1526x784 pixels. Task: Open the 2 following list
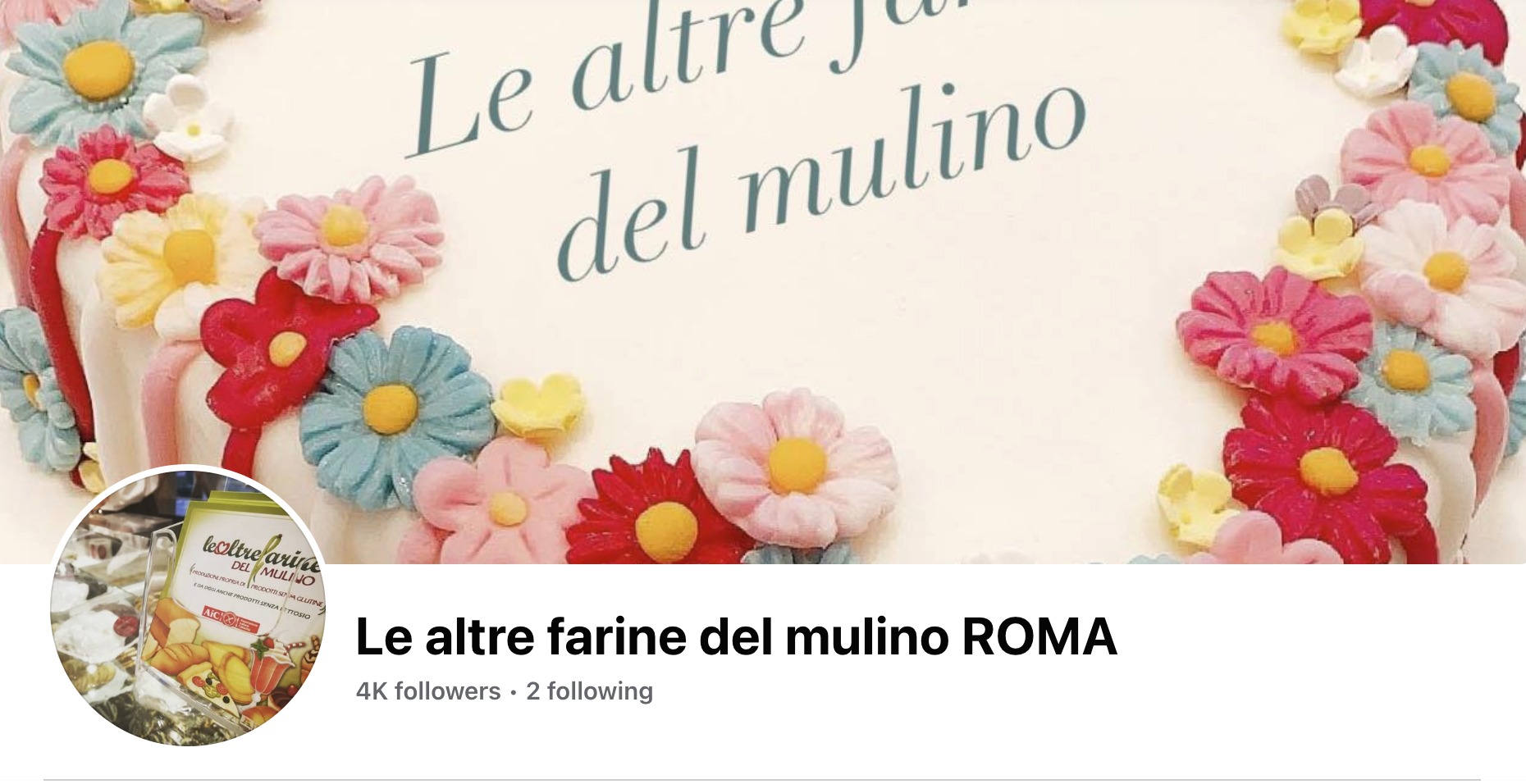click(x=589, y=691)
